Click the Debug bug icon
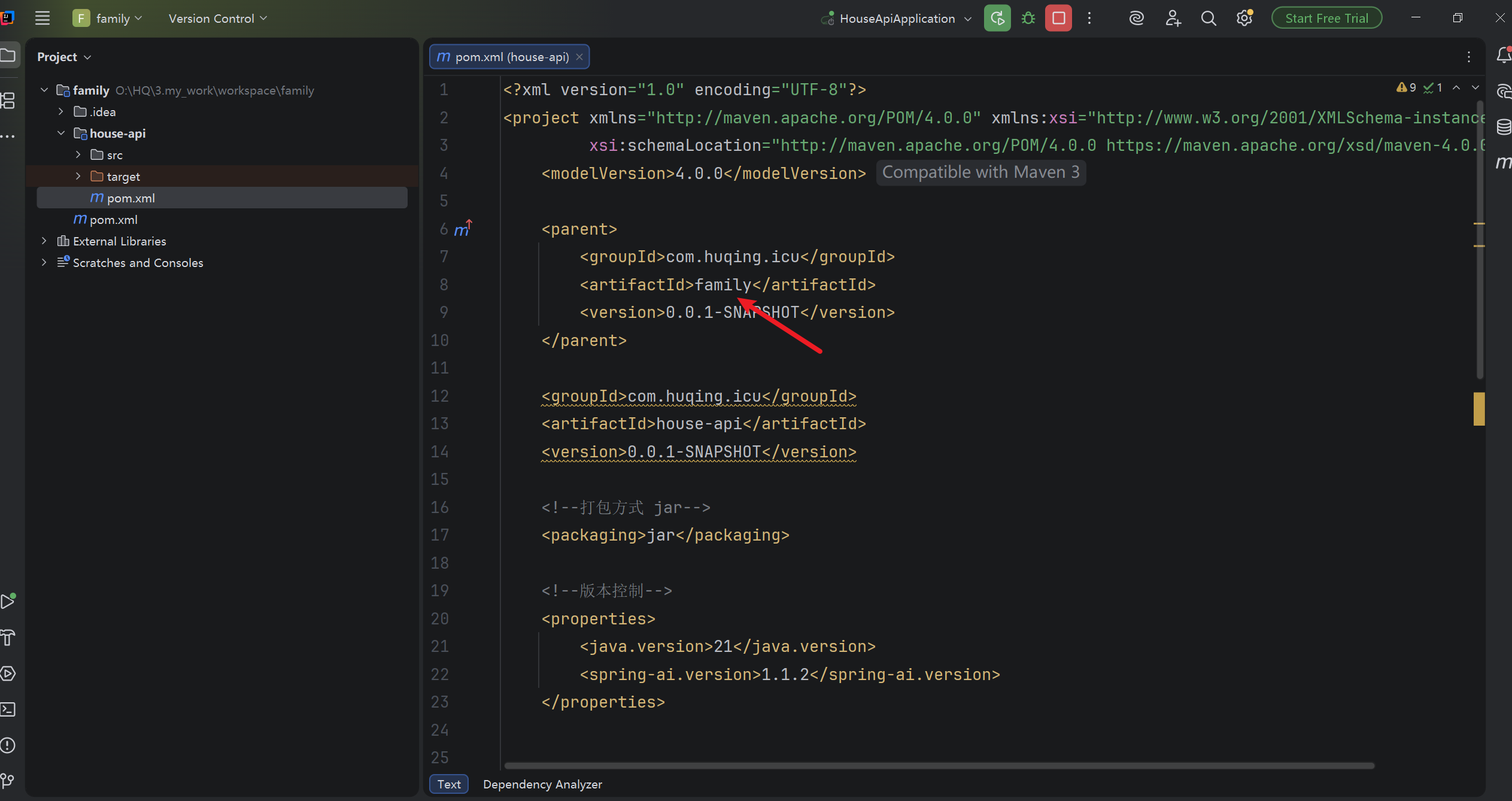Viewport: 1512px width, 801px height. click(1028, 19)
